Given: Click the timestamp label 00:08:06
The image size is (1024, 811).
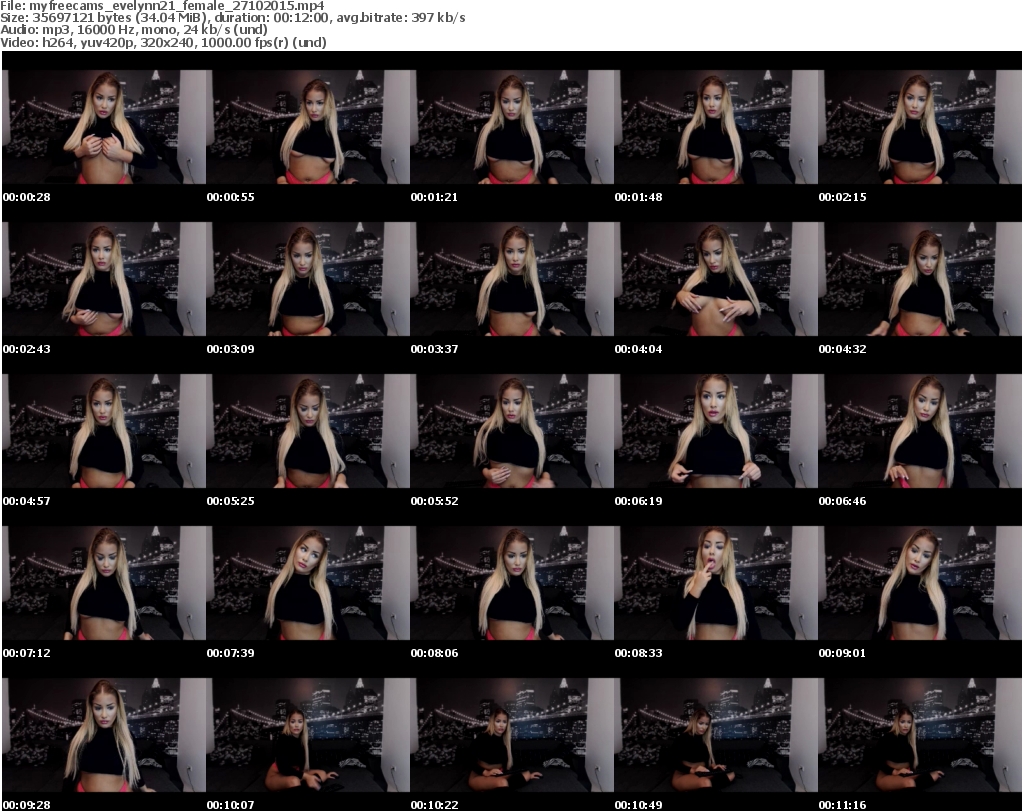Looking at the screenshot, I should click(x=434, y=653).
